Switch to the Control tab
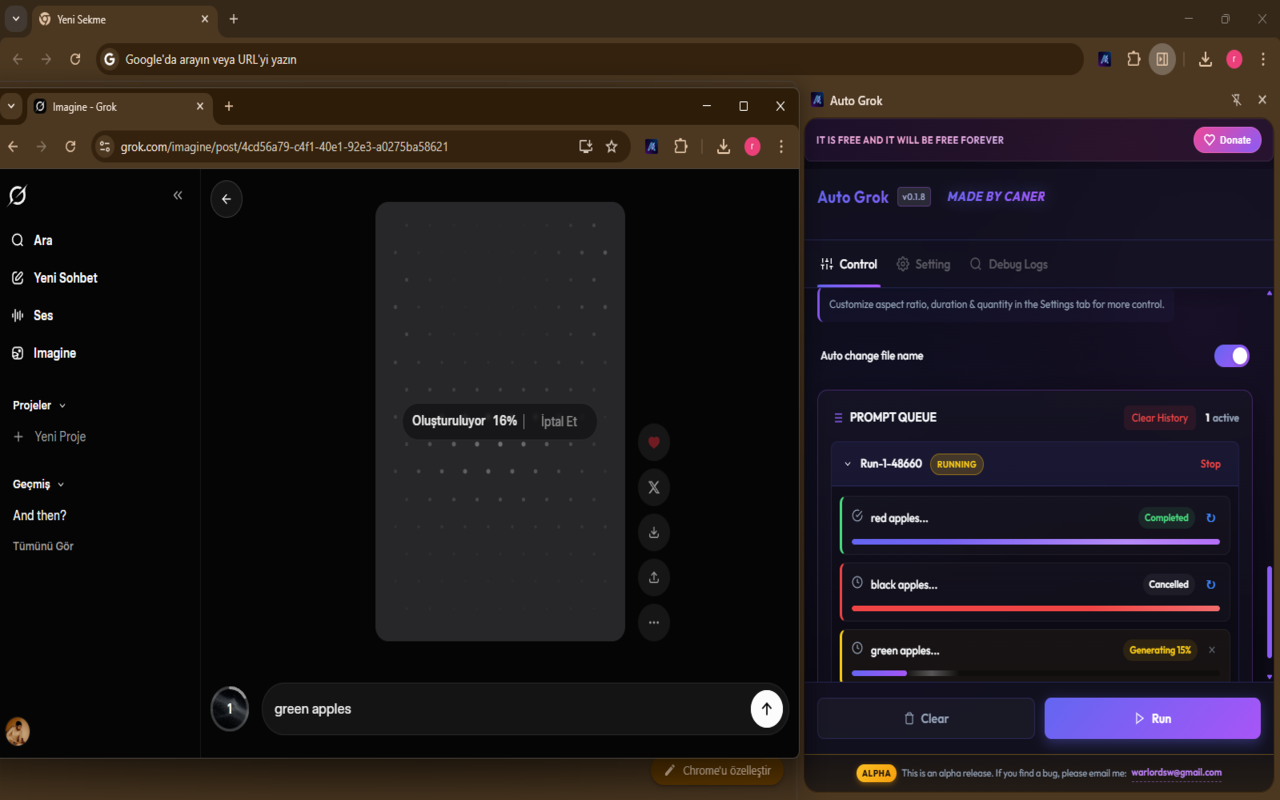Viewport: 1280px width, 800px height. click(849, 264)
